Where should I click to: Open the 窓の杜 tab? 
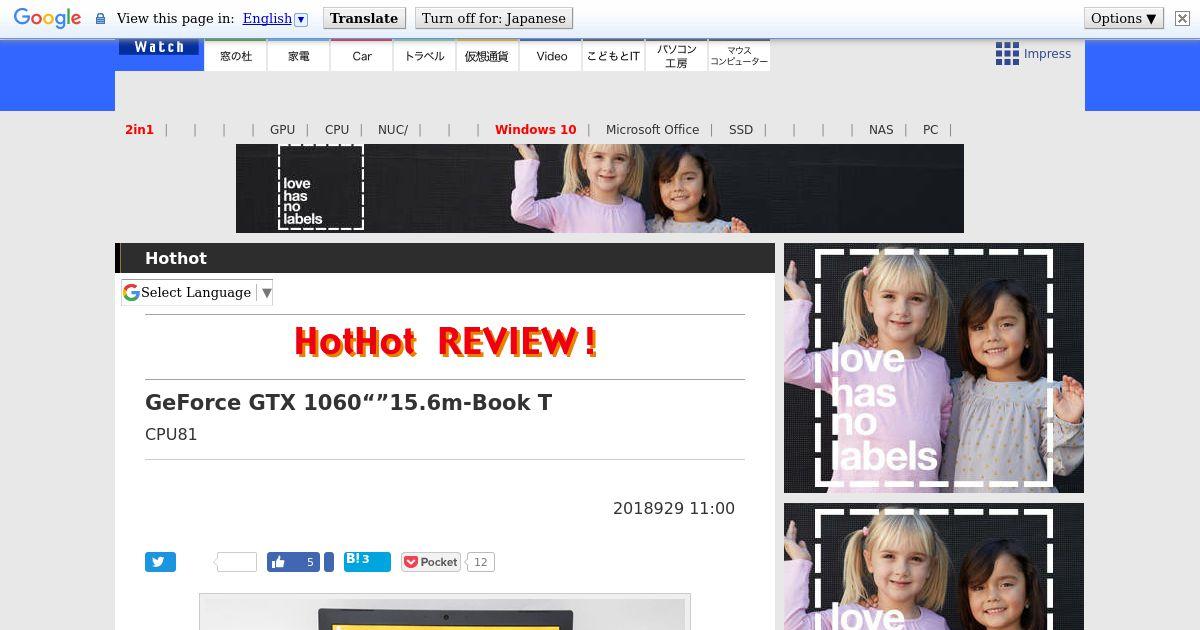pyautogui.click(x=236, y=56)
